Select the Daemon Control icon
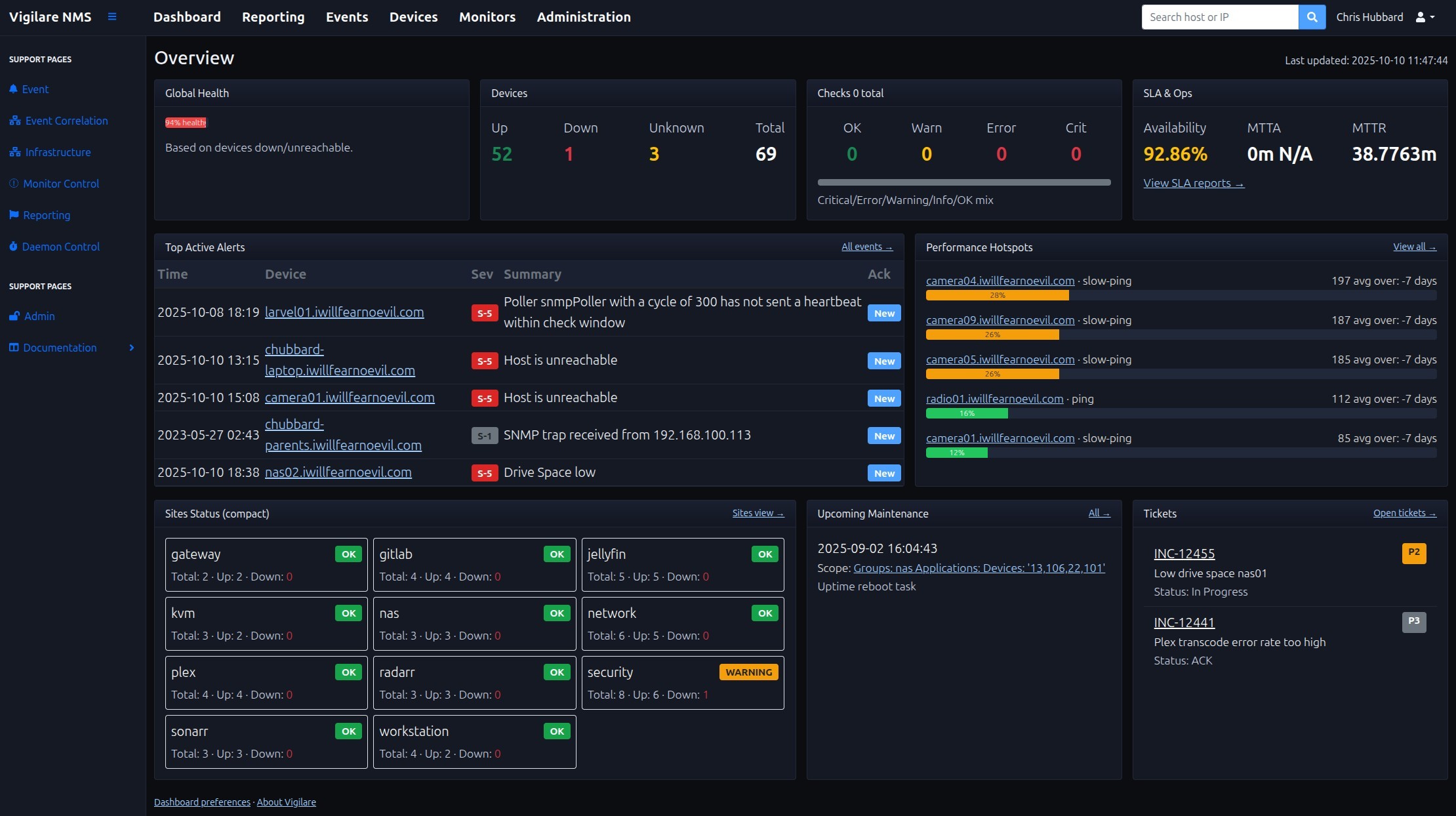The image size is (1456, 816). coord(14,247)
